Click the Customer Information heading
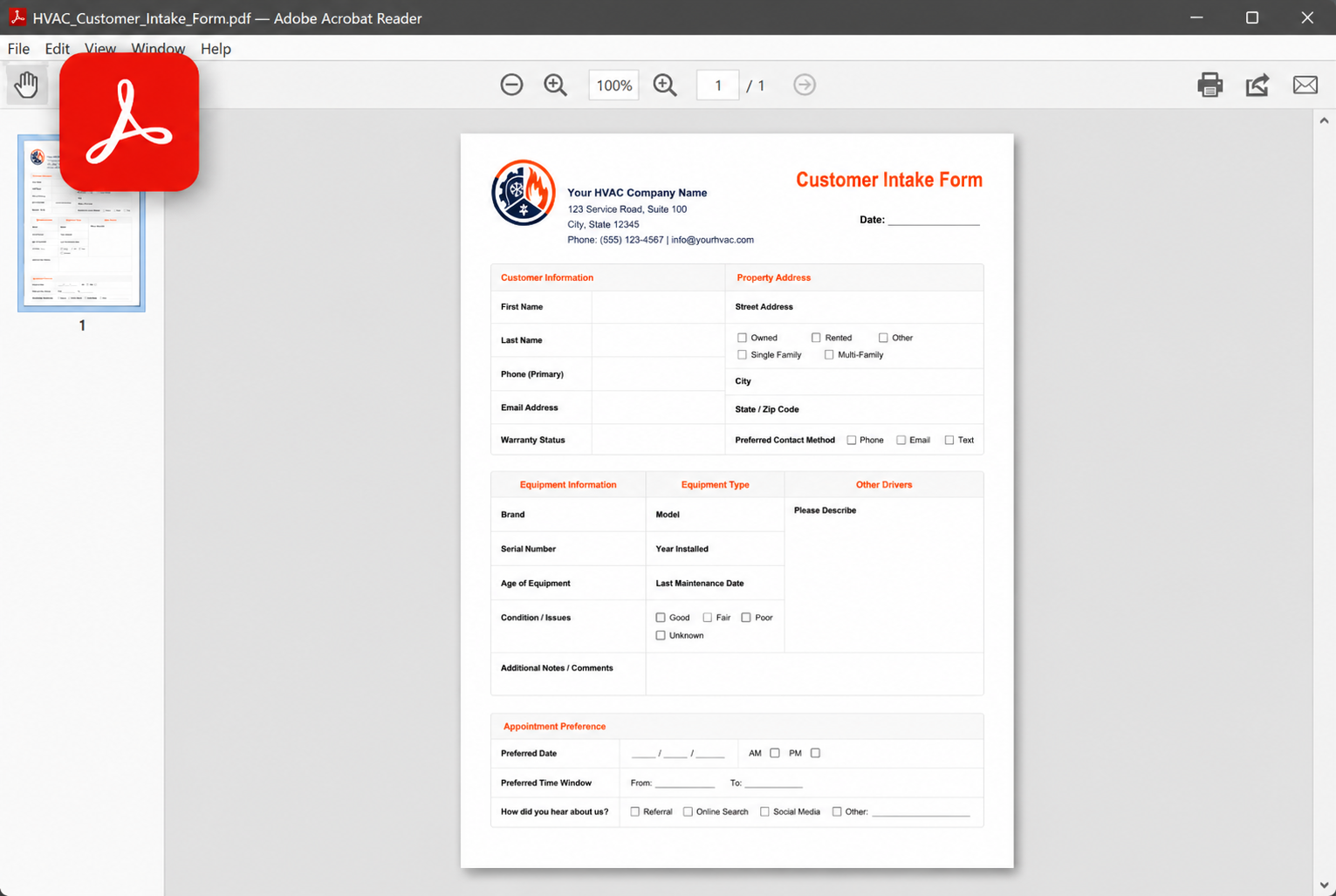The width and height of the screenshot is (1336, 896). pyautogui.click(x=547, y=277)
